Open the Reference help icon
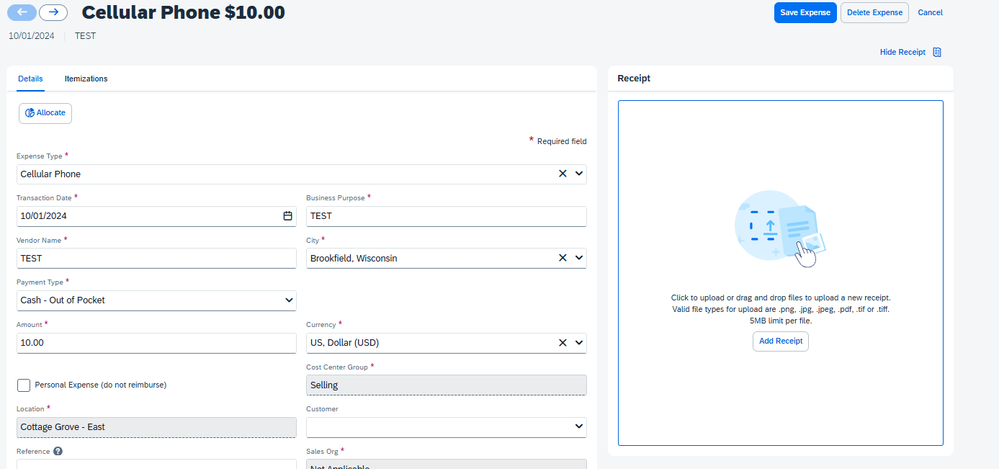 pos(58,452)
